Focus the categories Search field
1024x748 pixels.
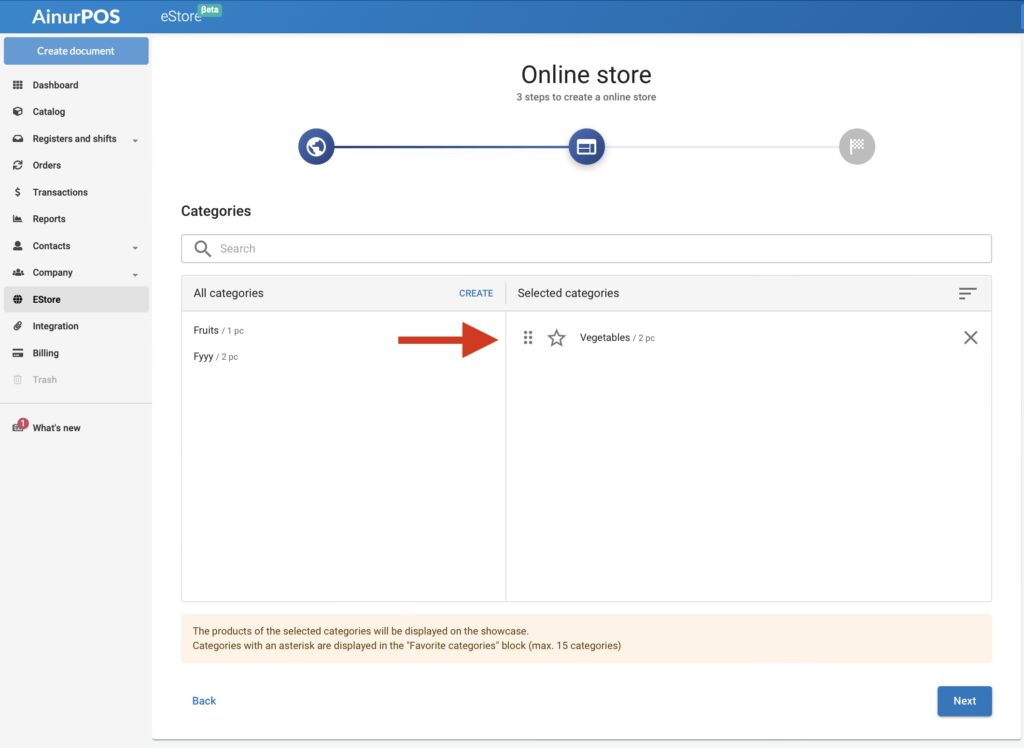coord(586,248)
